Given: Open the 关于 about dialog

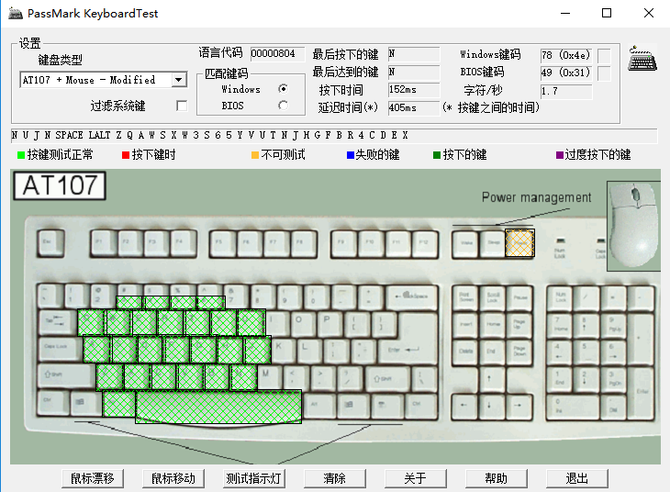Looking at the screenshot, I should (415, 478).
